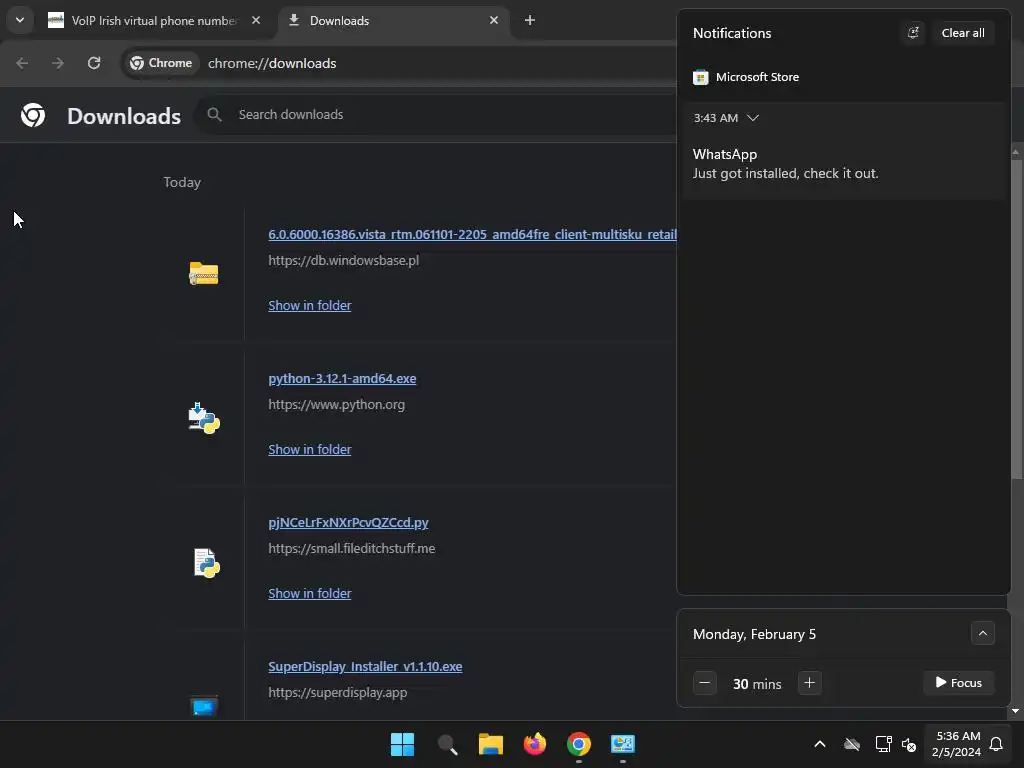Open pjNCeLrFxNXrPcvQZCcd.py file link
This screenshot has width=1024, height=768.
pyautogui.click(x=348, y=522)
